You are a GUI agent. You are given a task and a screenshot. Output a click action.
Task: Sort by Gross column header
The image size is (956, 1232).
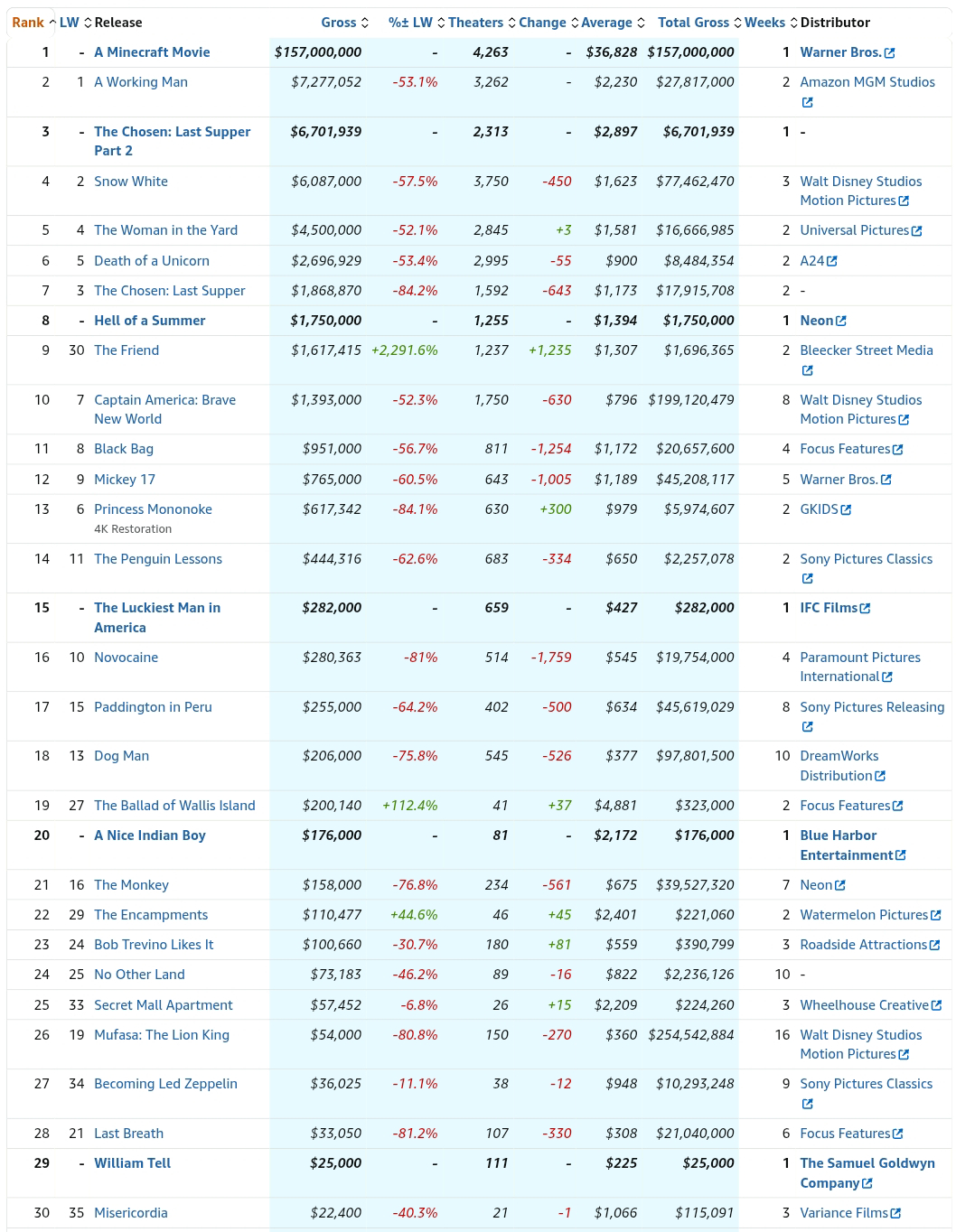[x=344, y=23]
